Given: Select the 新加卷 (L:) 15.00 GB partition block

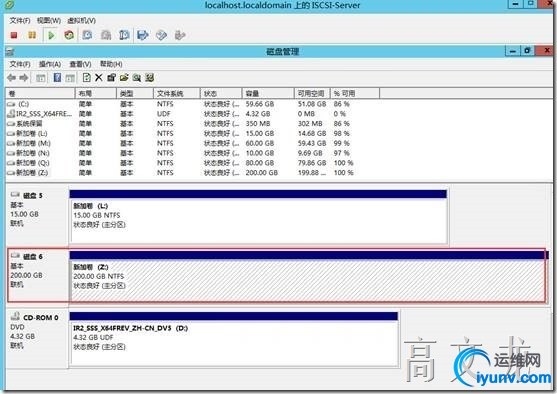Looking at the screenshot, I should click(x=258, y=217).
